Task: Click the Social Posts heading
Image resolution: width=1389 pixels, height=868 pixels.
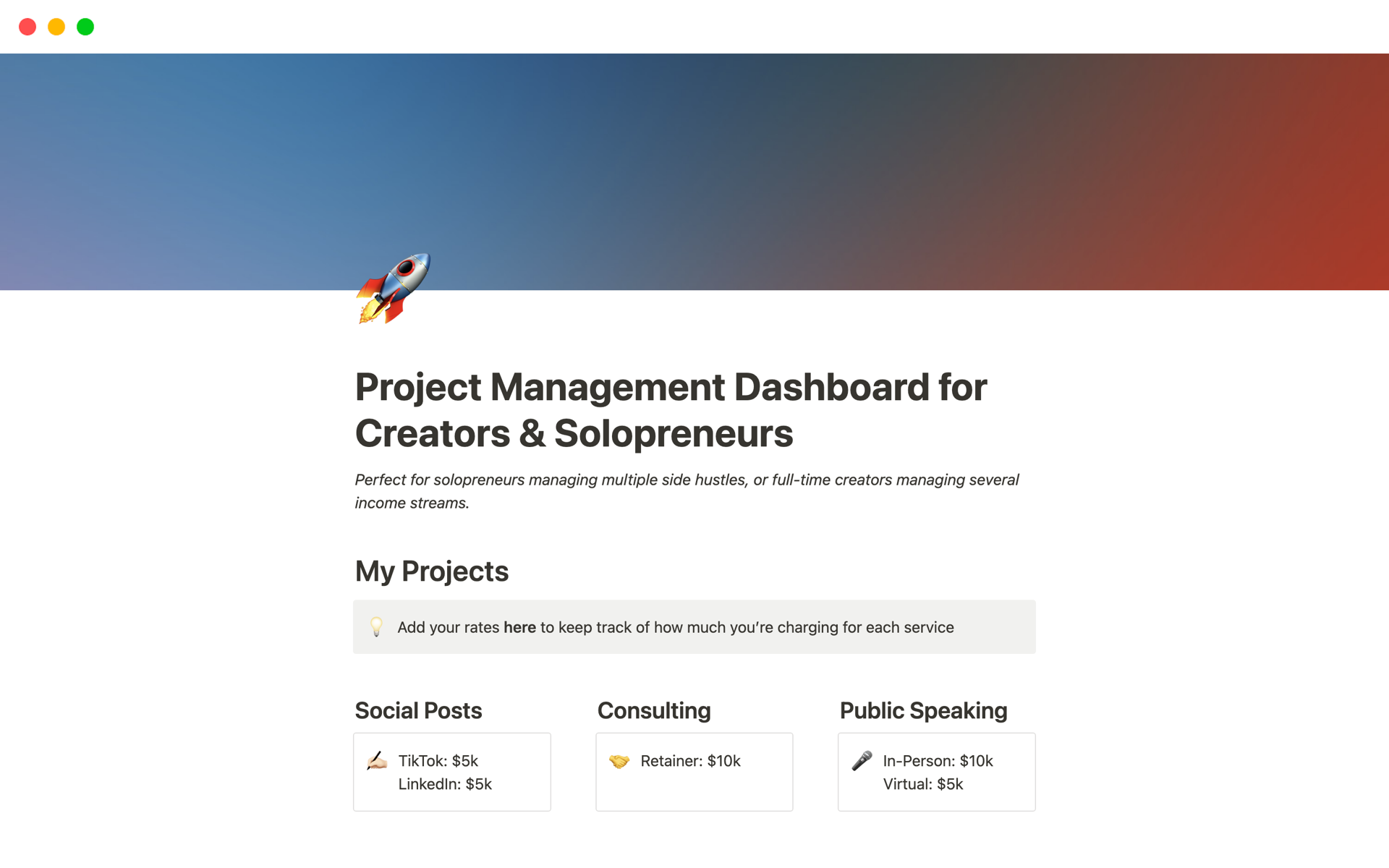Action: (418, 710)
